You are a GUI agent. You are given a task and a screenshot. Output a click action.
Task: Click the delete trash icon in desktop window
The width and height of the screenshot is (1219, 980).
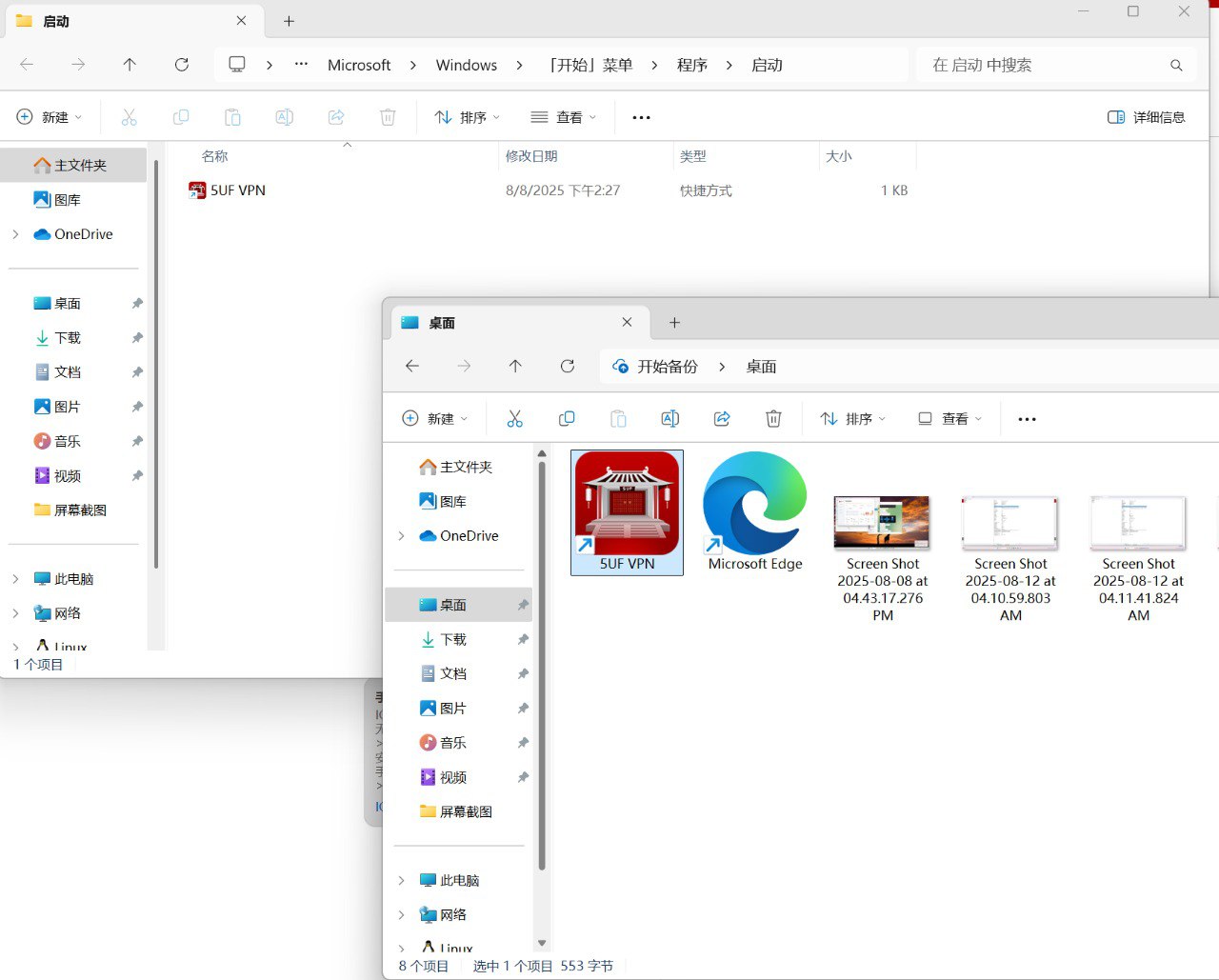point(773,419)
